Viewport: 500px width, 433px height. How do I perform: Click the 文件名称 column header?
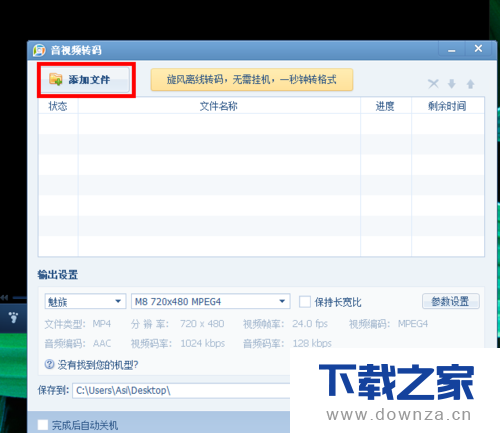click(219, 106)
